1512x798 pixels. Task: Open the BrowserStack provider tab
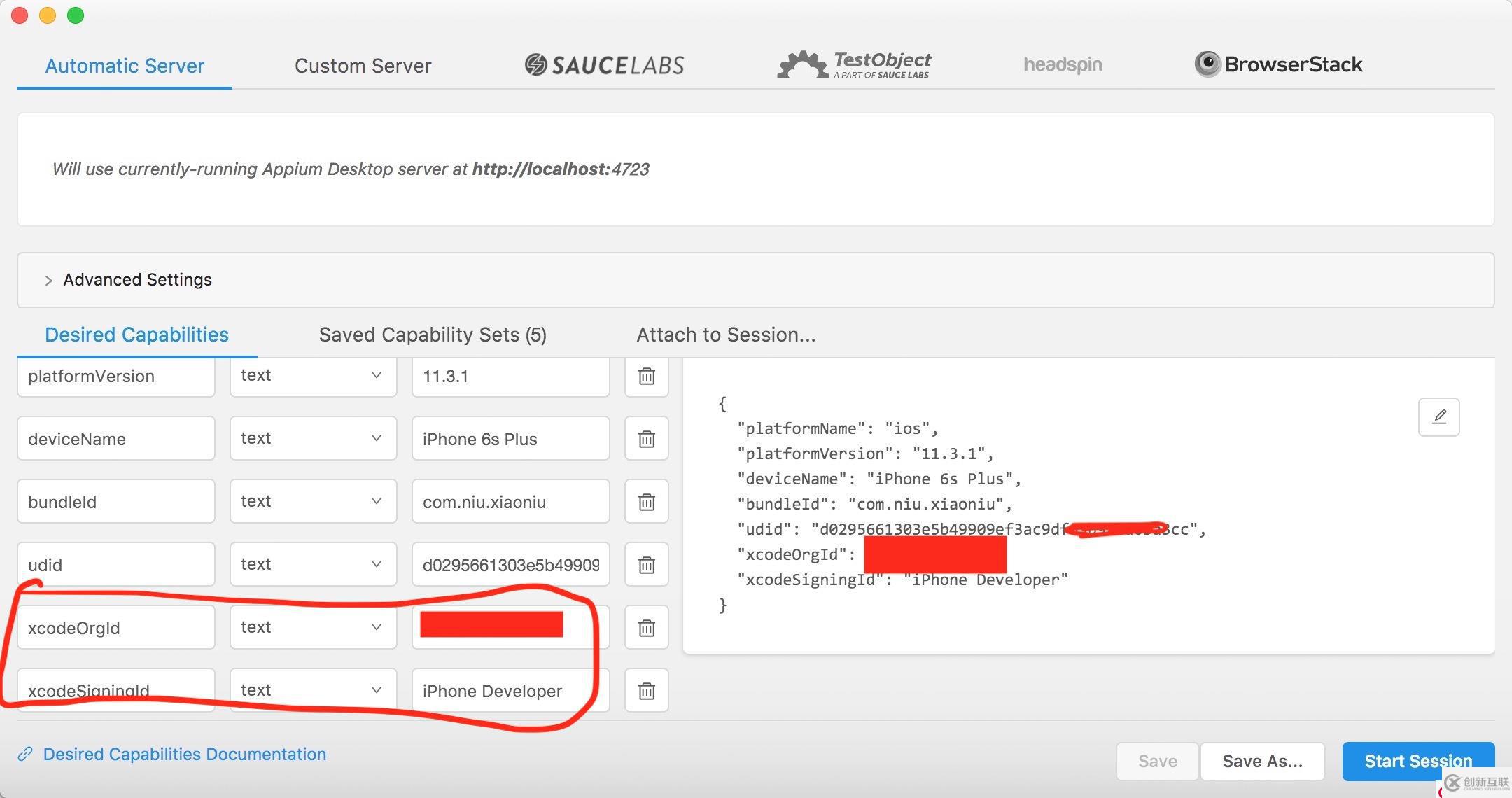[1278, 64]
